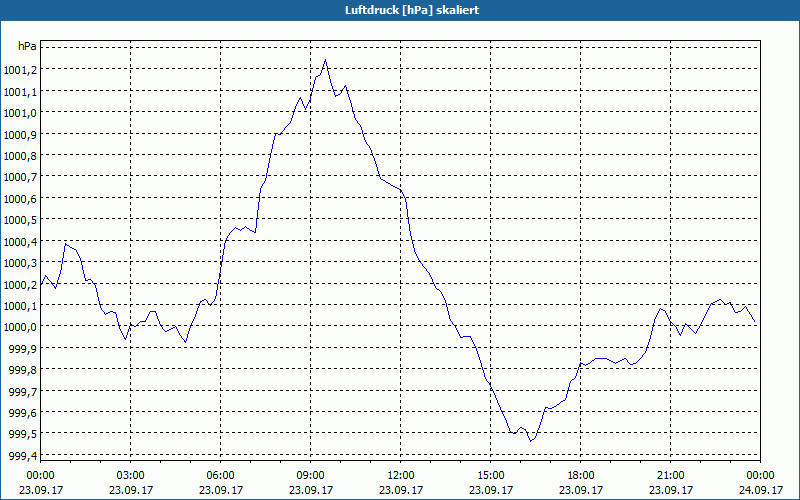Click the 1000,9 y-axis label
800x500 pixels.
pos(20,135)
